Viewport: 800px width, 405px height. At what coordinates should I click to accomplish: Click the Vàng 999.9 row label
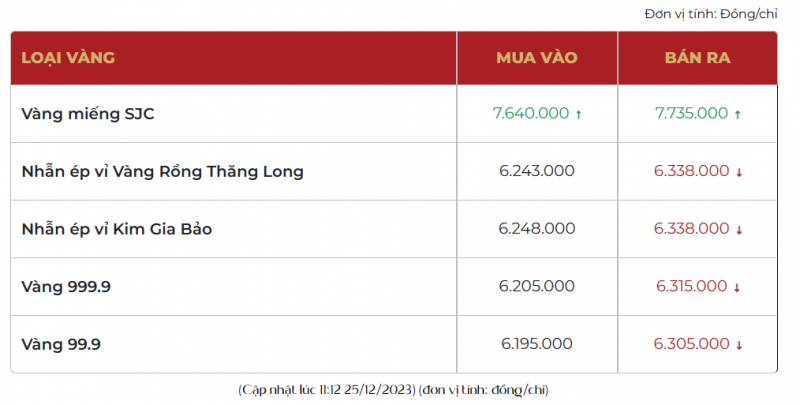pyautogui.click(x=65, y=287)
